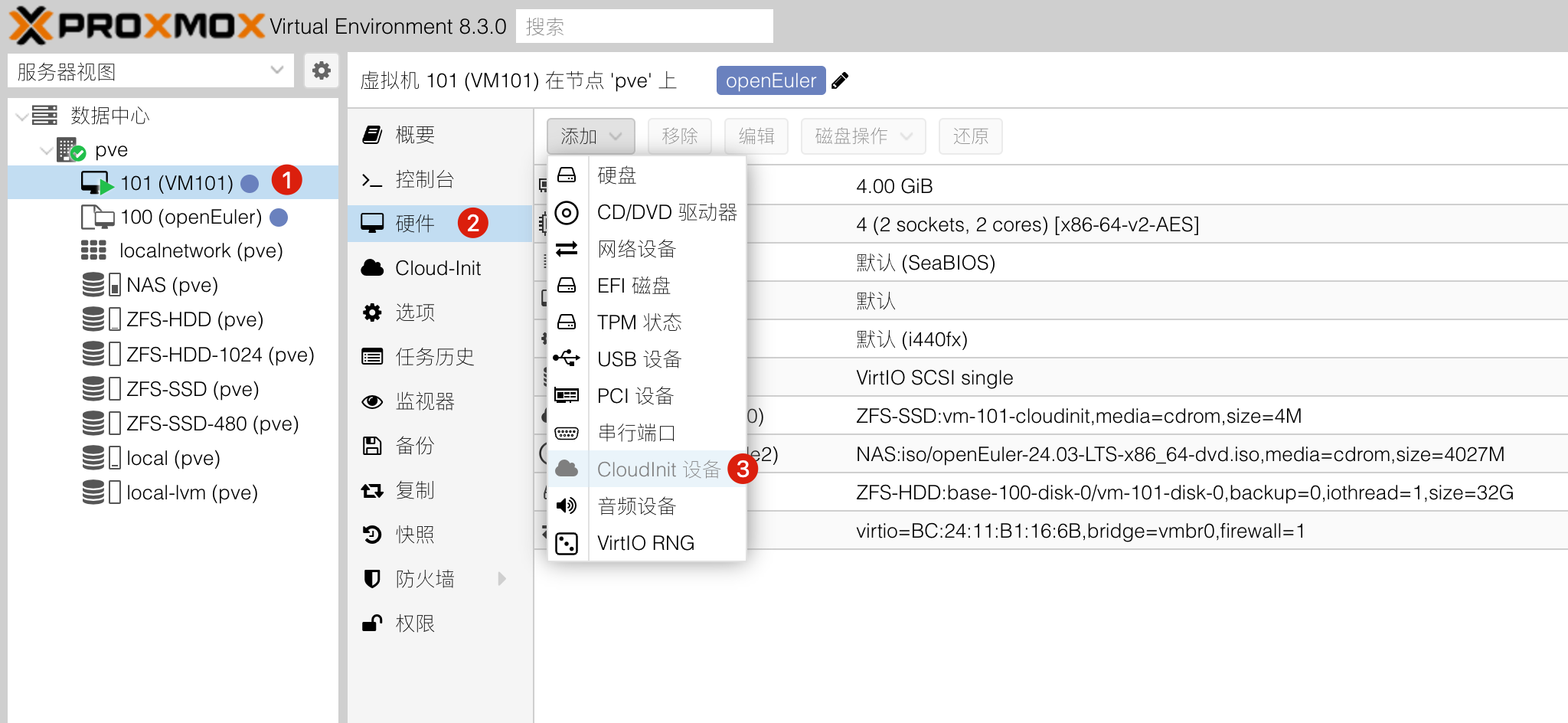Collapse the pve node in tree
Image resolution: width=1568 pixels, height=723 pixels.
pyautogui.click(x=46, y=150)
